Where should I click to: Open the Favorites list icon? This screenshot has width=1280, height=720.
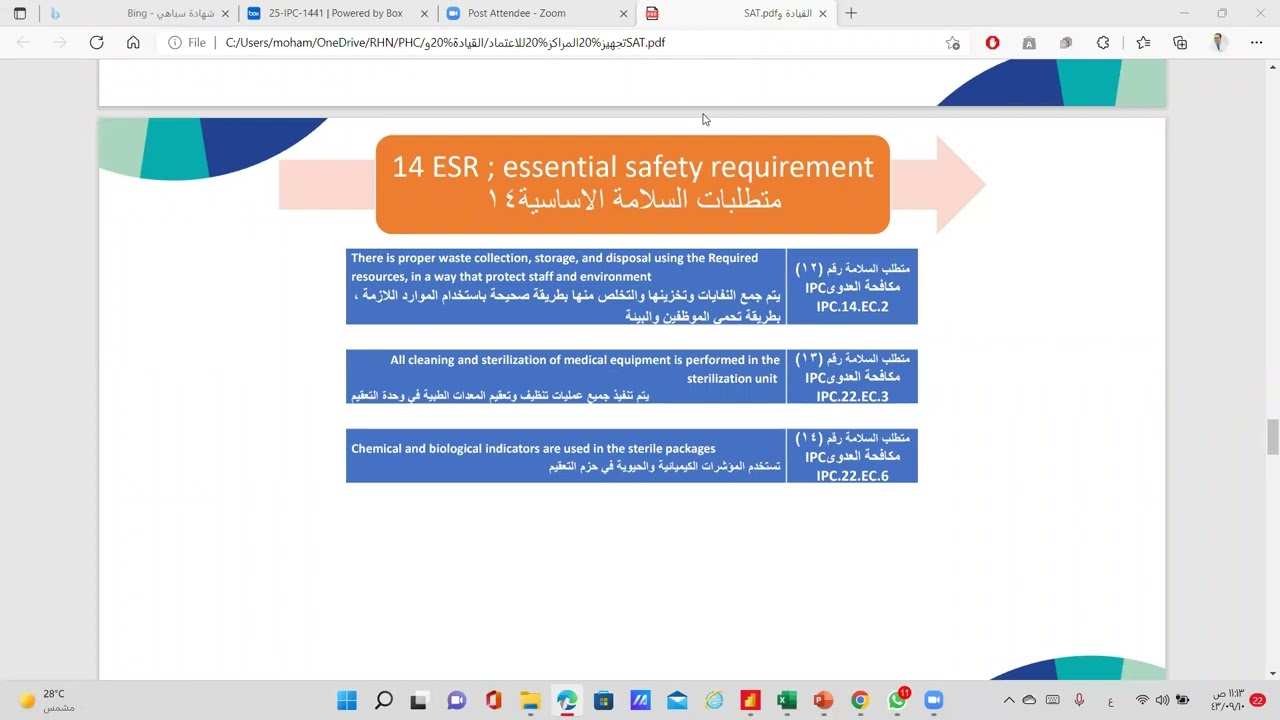tap(1144, 43)
